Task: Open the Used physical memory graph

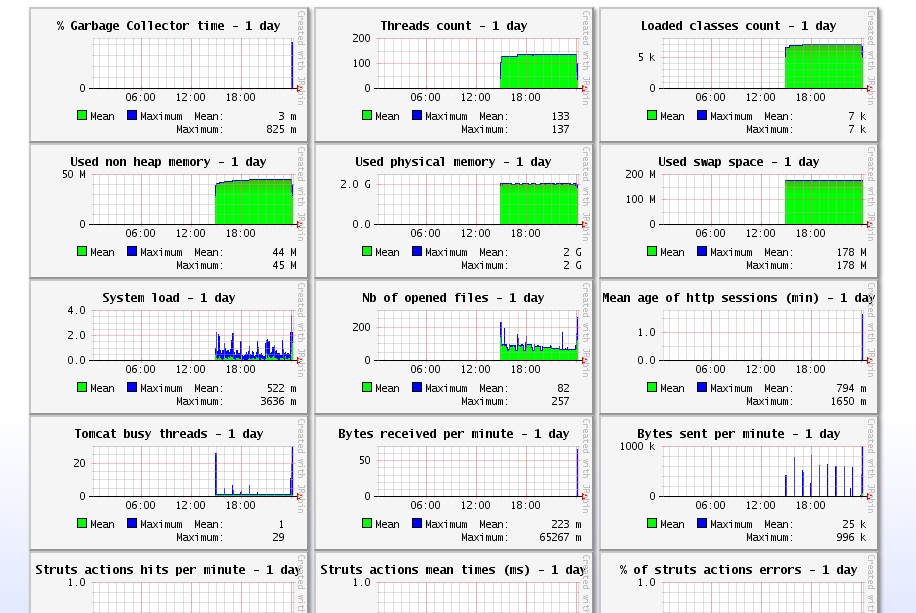Action: pos(454,211)
